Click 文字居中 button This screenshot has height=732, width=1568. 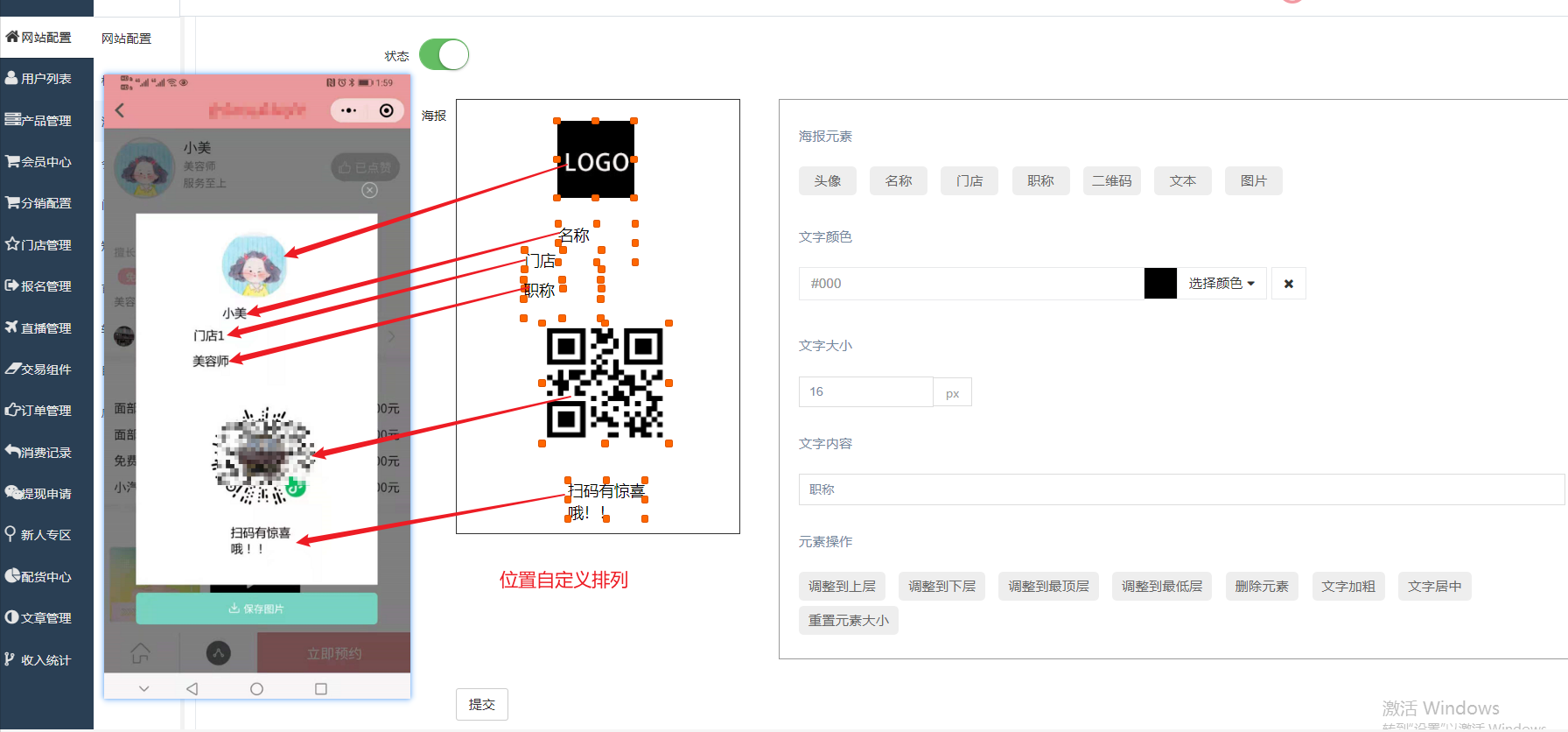tap(1435, 586)
